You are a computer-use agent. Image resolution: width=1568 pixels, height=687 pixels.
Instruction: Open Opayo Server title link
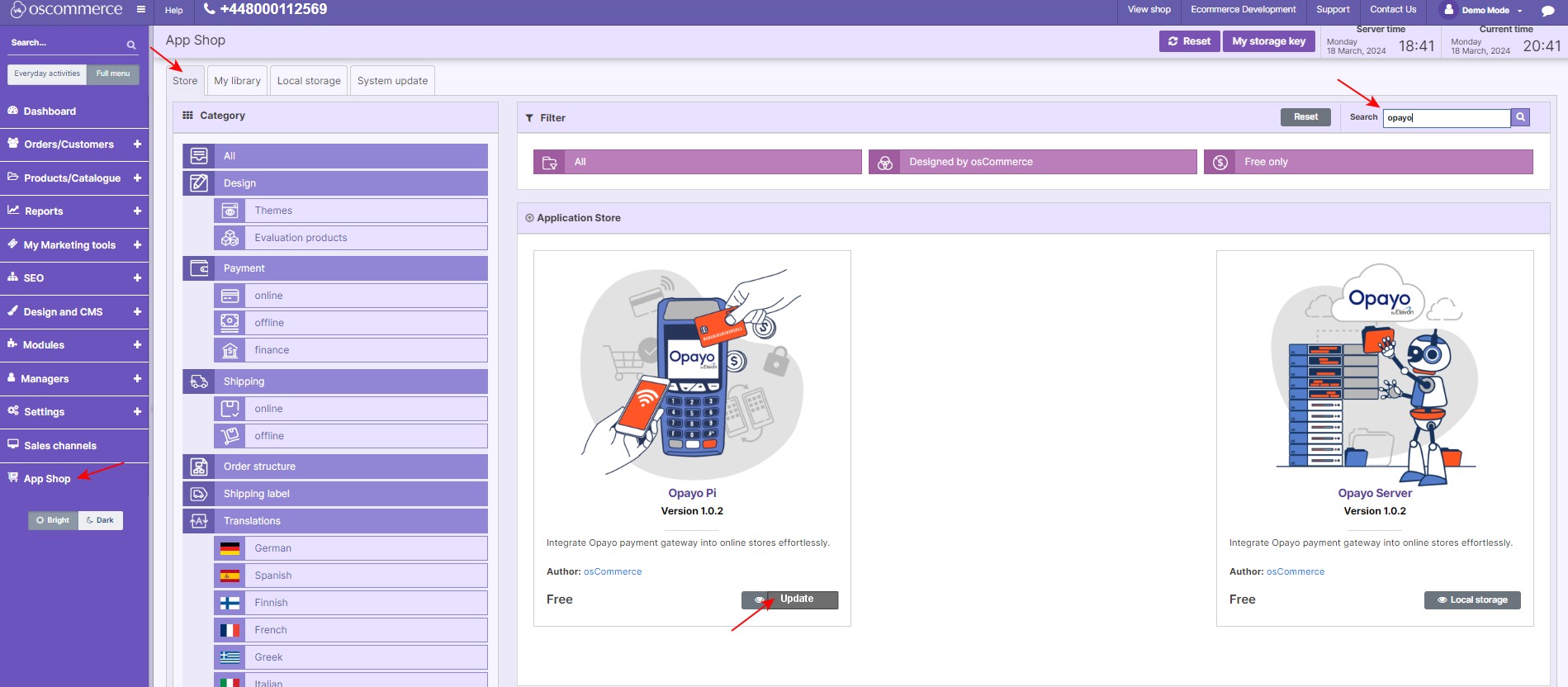click(x=1375, y=493)
